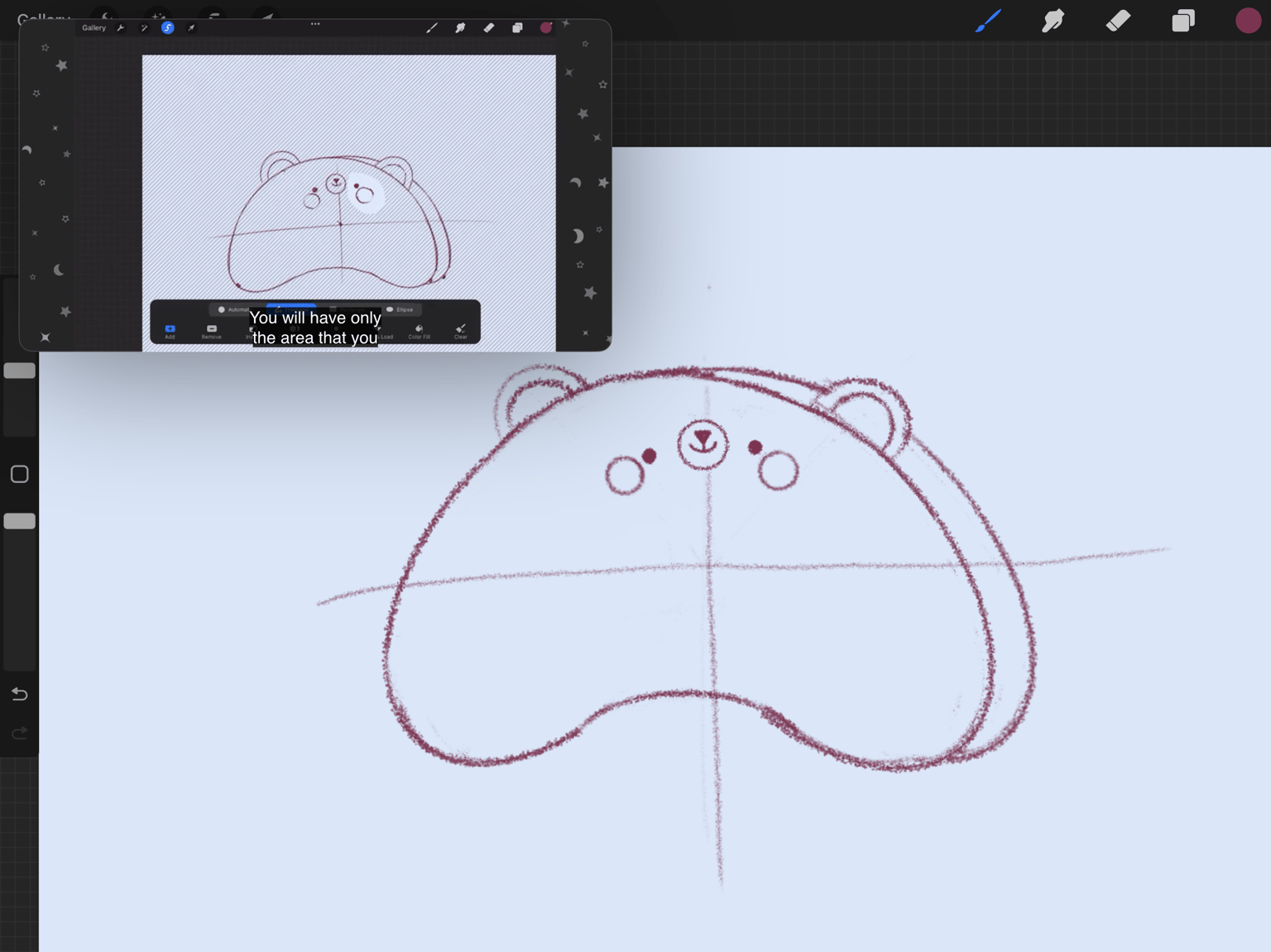The width and height of the screenshot is (1271, 952).
Task: Tap the square Modify button in sidebar
Action: click(19, 474)
